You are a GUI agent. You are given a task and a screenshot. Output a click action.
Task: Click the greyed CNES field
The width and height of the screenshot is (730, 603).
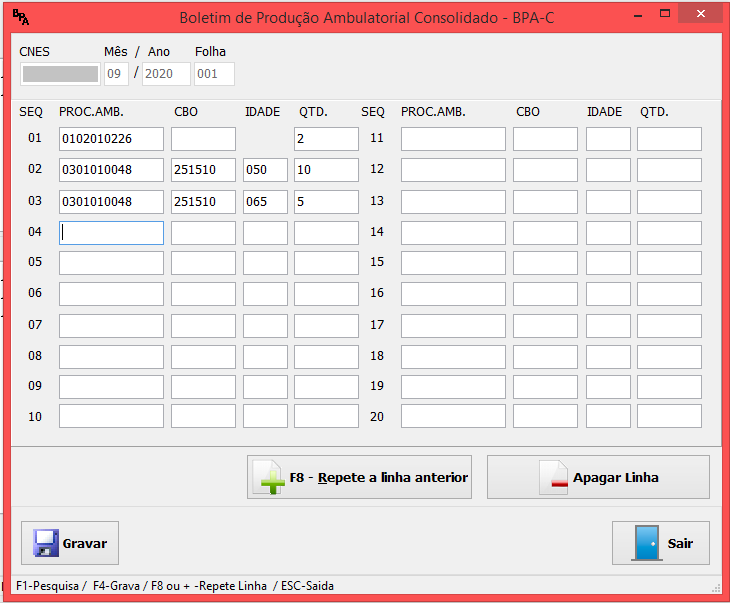click(x=60, y=74)
